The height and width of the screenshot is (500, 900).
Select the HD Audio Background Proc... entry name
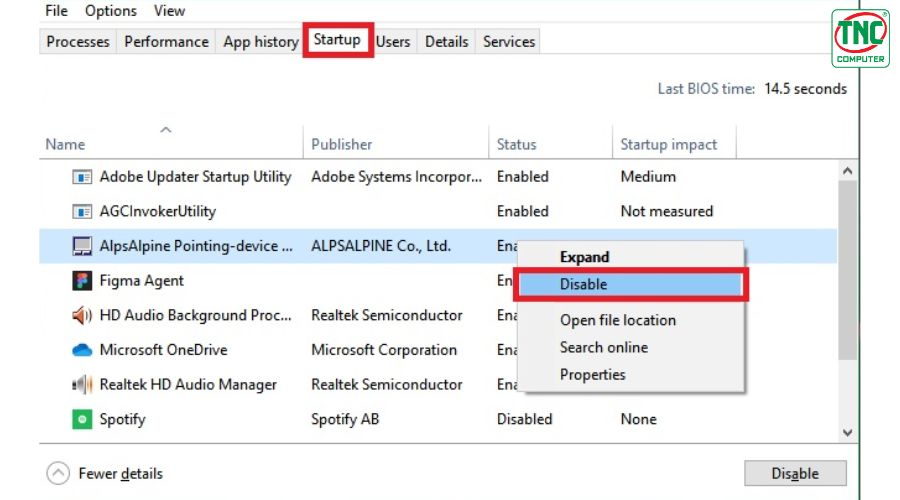click(195, 315)
